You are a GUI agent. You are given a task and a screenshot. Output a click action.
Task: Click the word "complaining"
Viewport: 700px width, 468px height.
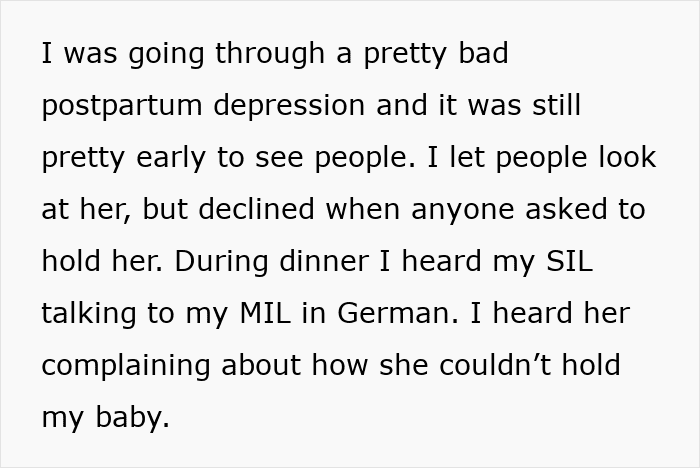pos(126,367)
